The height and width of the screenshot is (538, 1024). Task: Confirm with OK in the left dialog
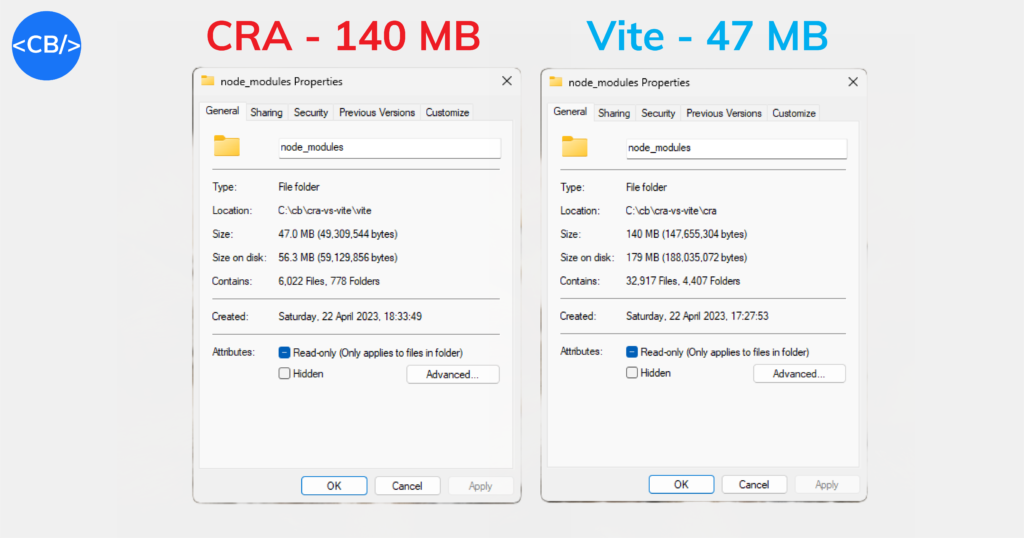tap(334, 486)
